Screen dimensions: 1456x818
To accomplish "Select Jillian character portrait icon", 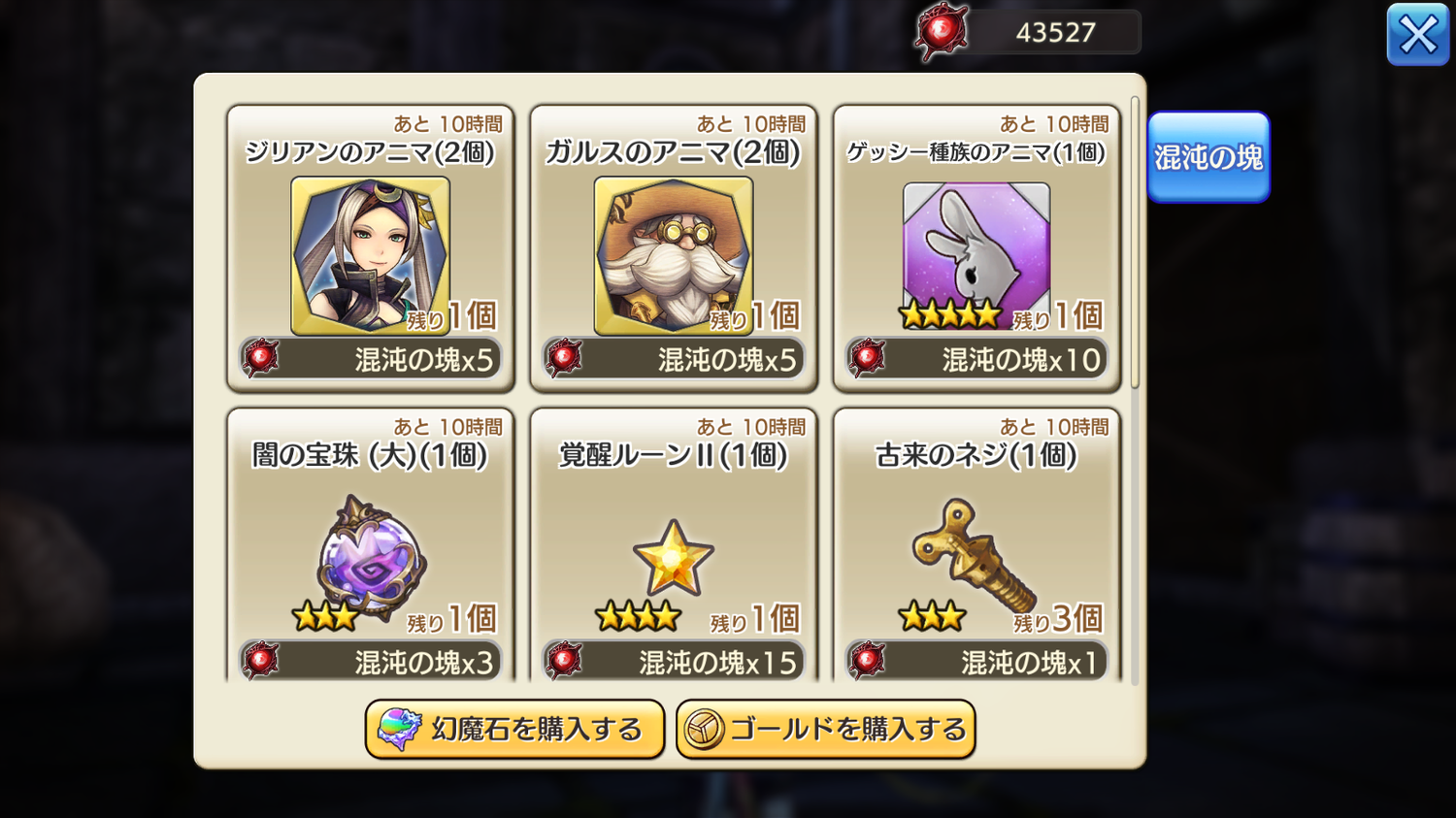I will click(x=370, y=255).
